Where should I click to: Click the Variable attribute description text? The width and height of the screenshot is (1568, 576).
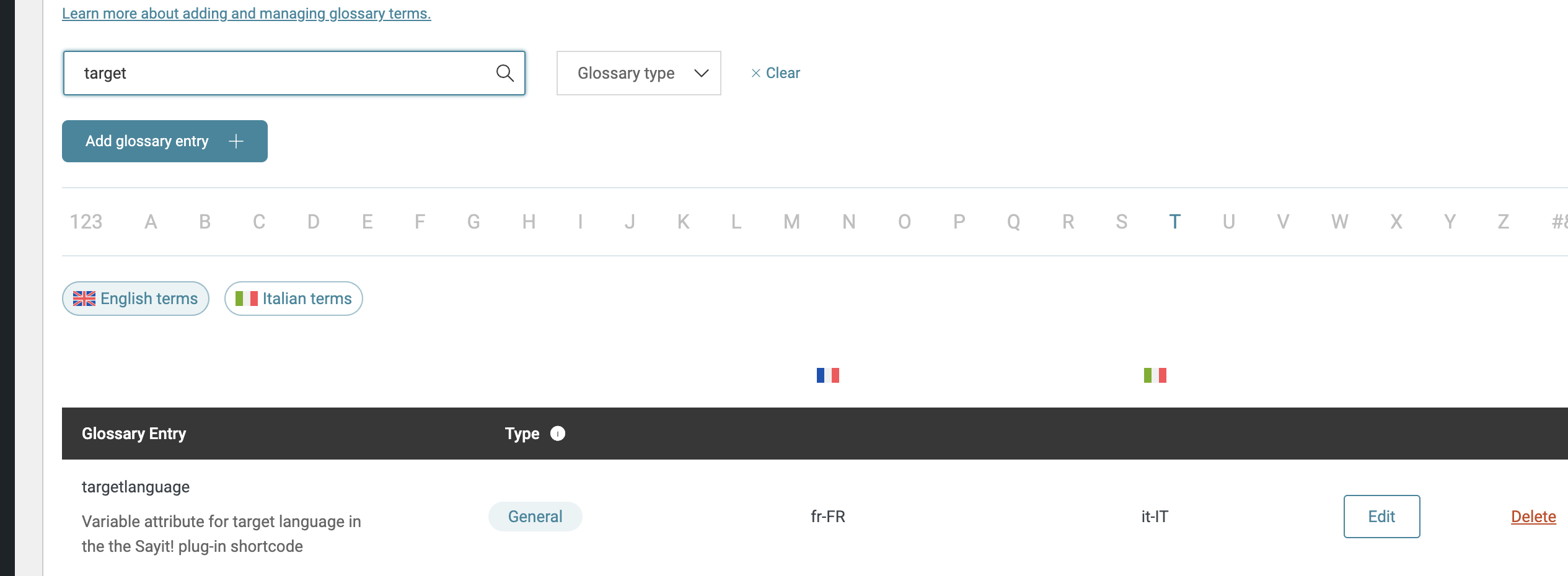pyautogui.click(x=221, y=534)
